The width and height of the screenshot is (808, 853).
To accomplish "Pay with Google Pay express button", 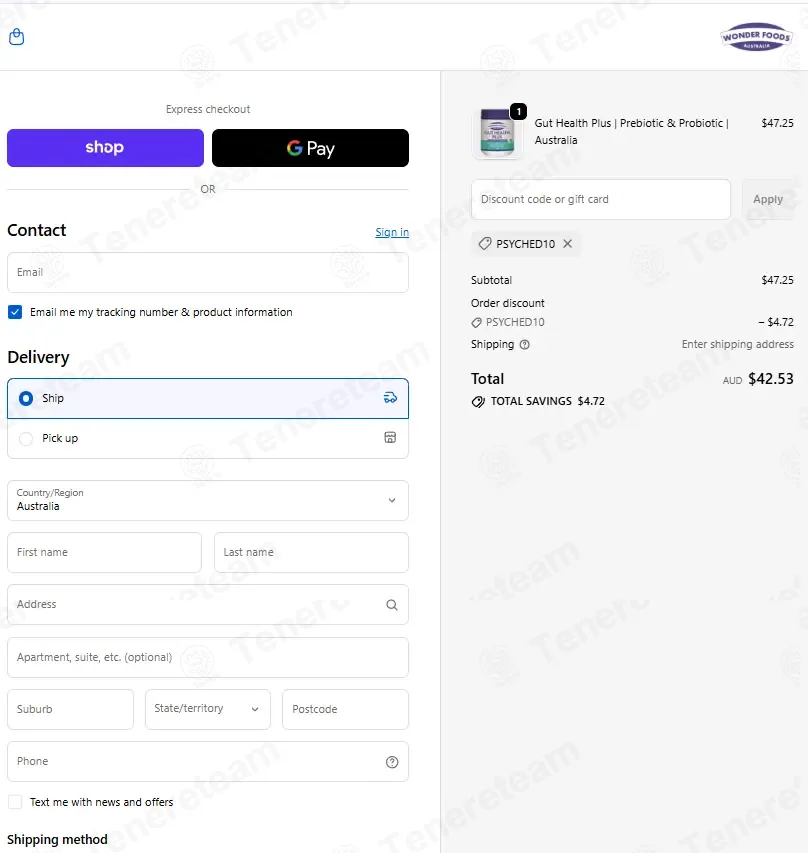I will click(310, 148).
